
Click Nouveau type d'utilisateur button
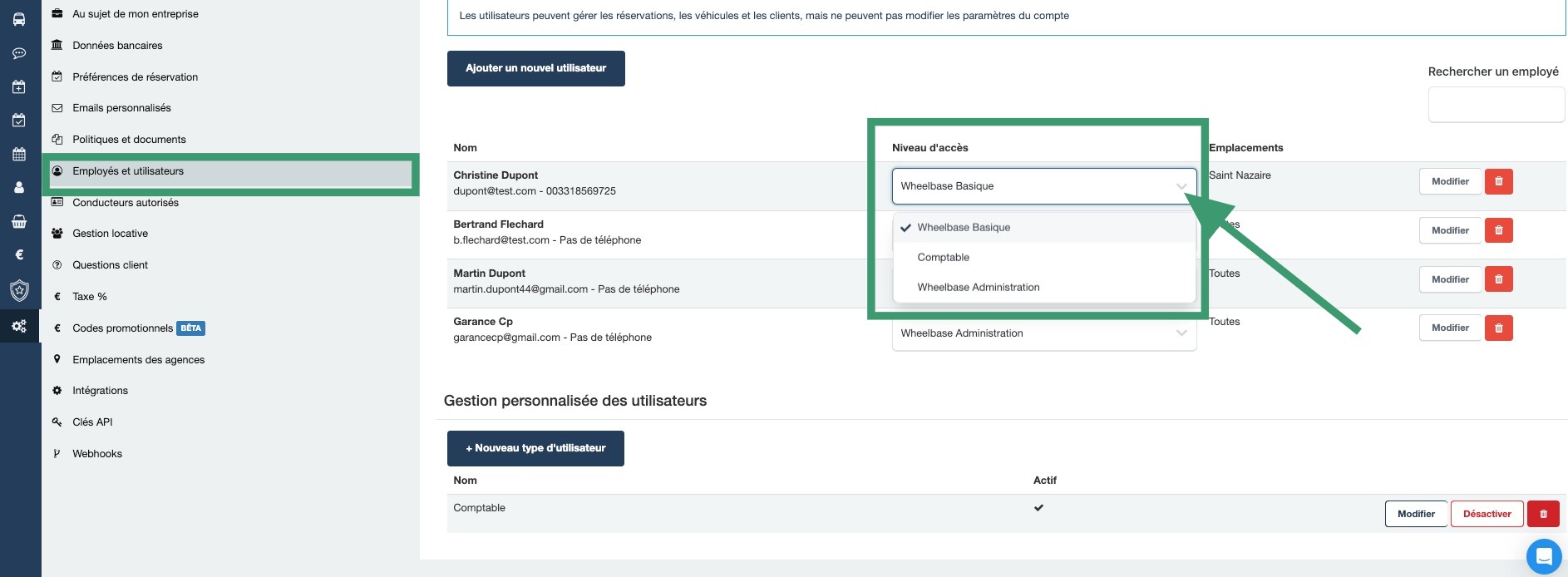click(535, 448)
